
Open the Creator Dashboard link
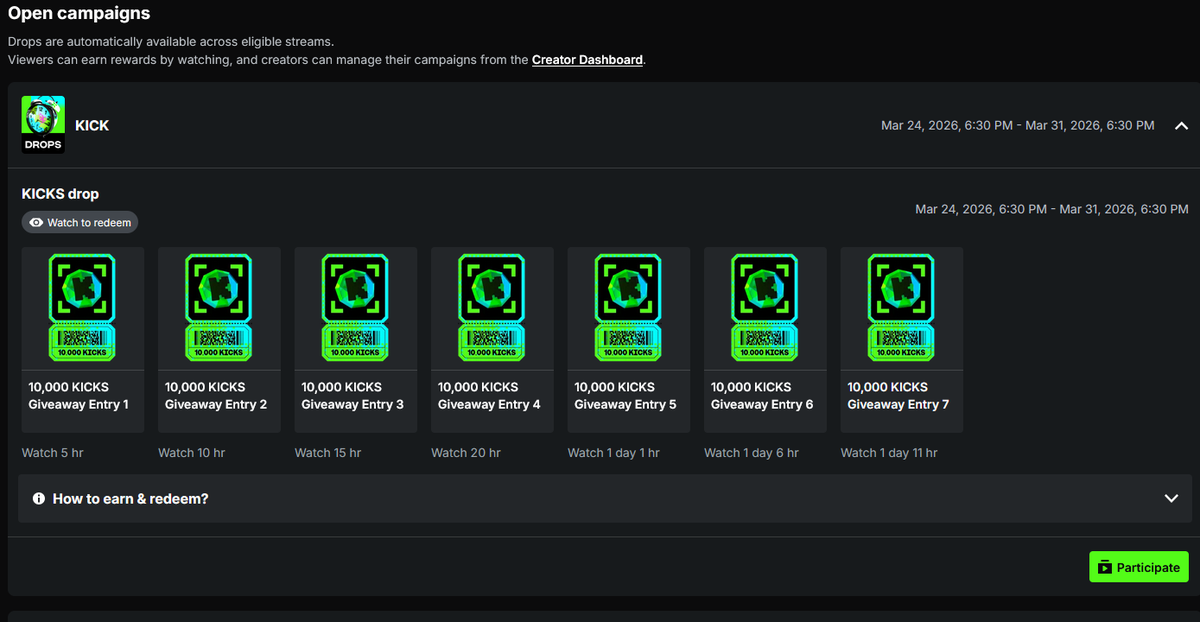click(587, 60)
